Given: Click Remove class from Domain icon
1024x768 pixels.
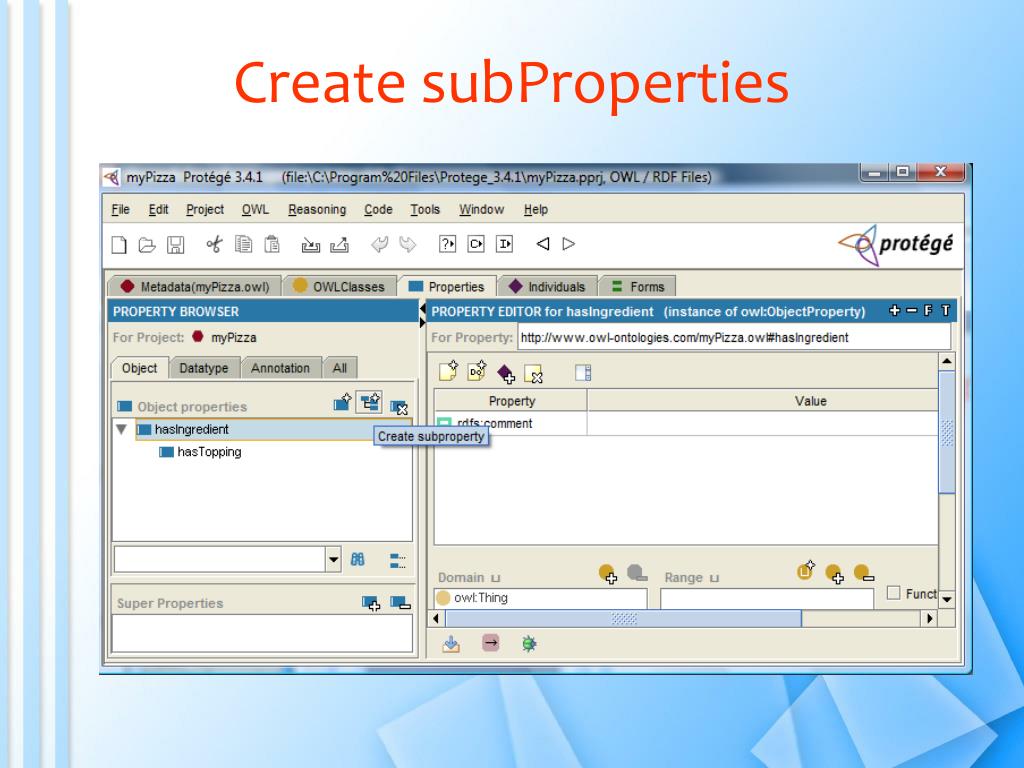Looking at the screenshot, I should pyautogui.click(x=637, y=573).
